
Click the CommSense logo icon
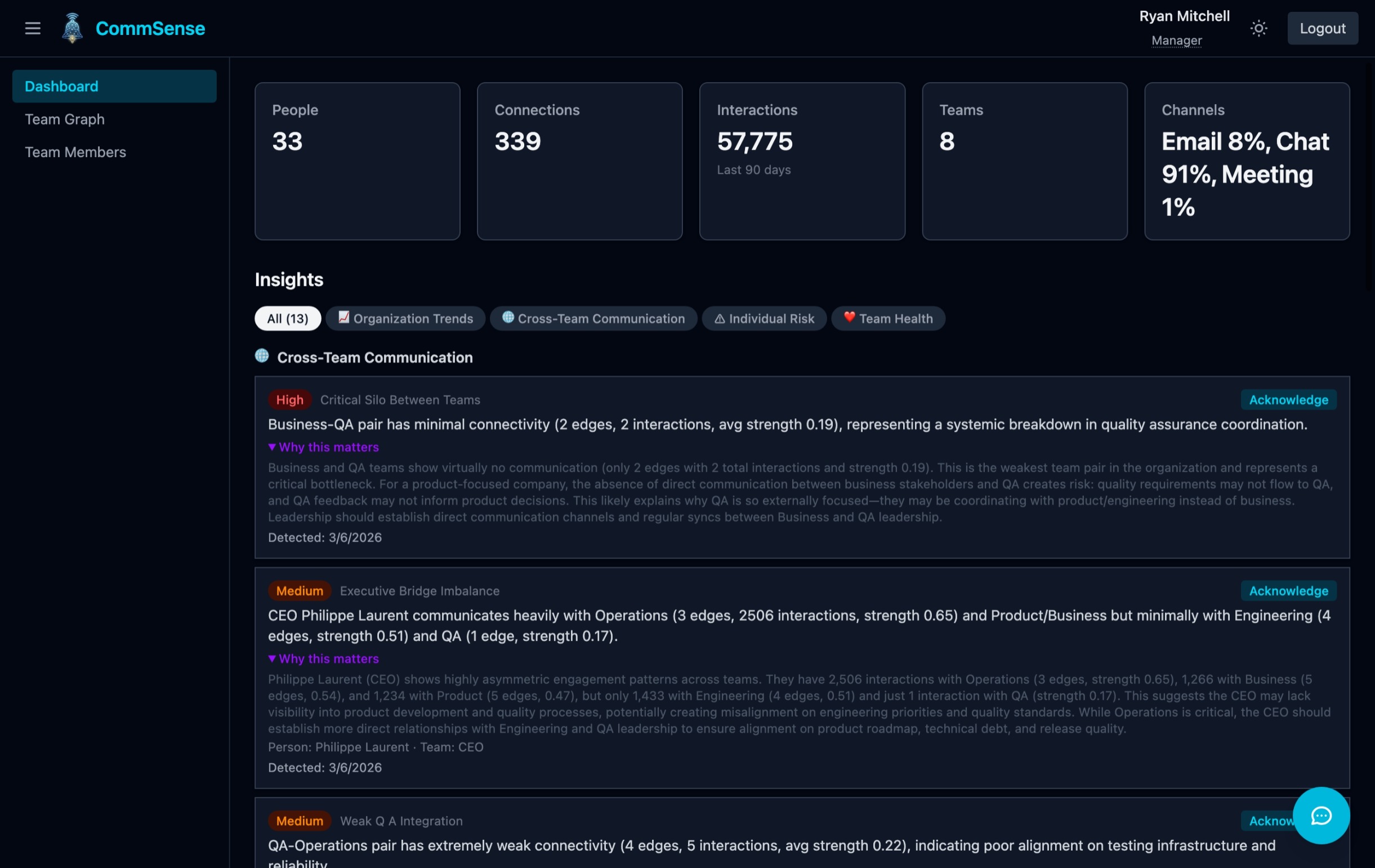72,28
